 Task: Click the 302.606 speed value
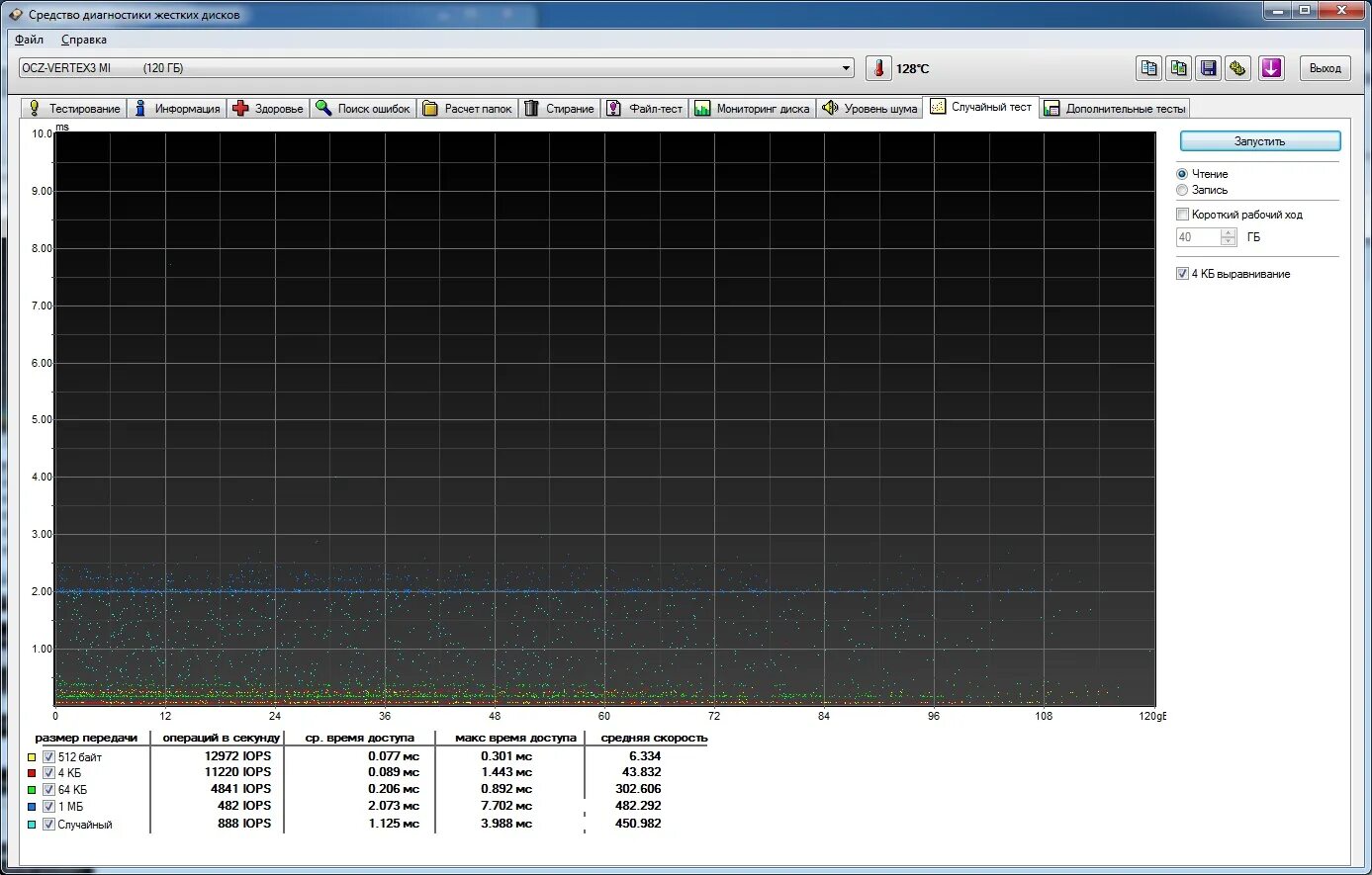click(x=637, y=789)
